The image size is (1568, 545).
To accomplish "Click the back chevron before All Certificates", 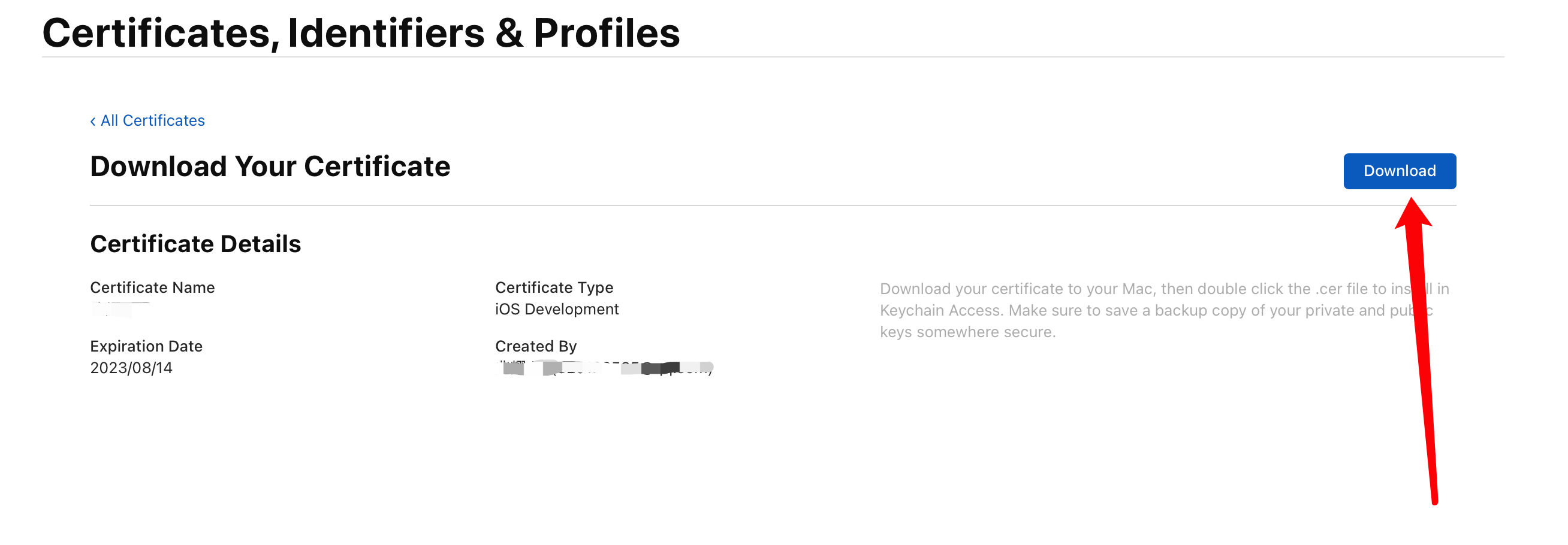I will pos(93,121).
